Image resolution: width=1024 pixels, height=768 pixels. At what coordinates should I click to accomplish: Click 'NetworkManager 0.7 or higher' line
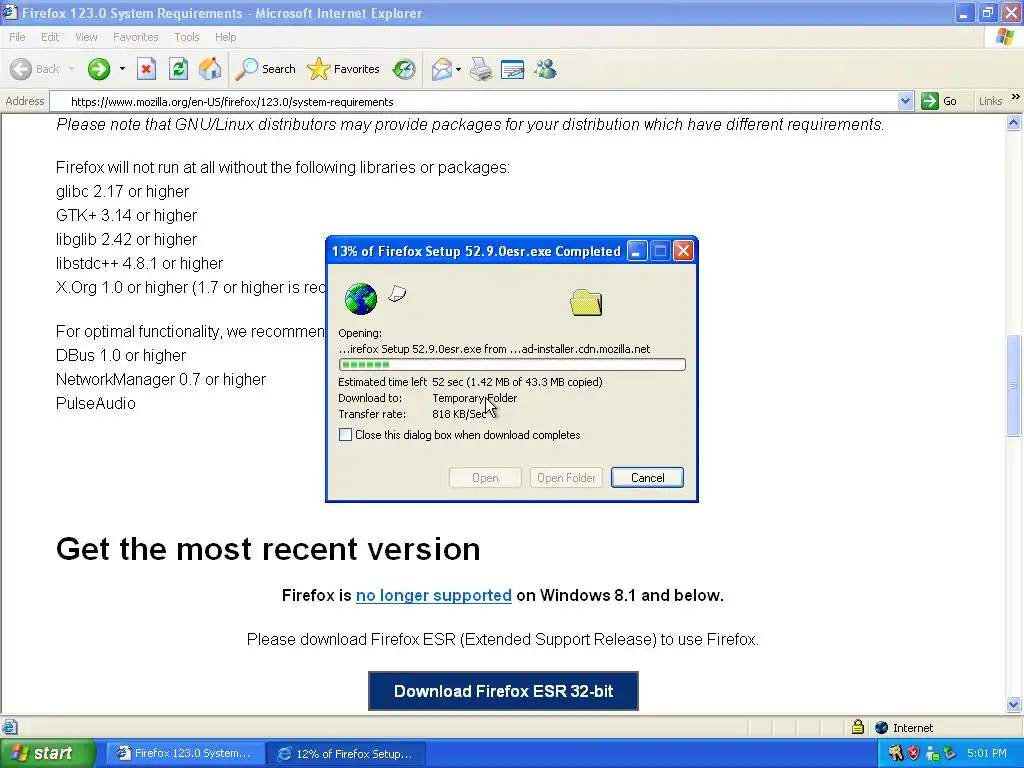click(161, 379)
